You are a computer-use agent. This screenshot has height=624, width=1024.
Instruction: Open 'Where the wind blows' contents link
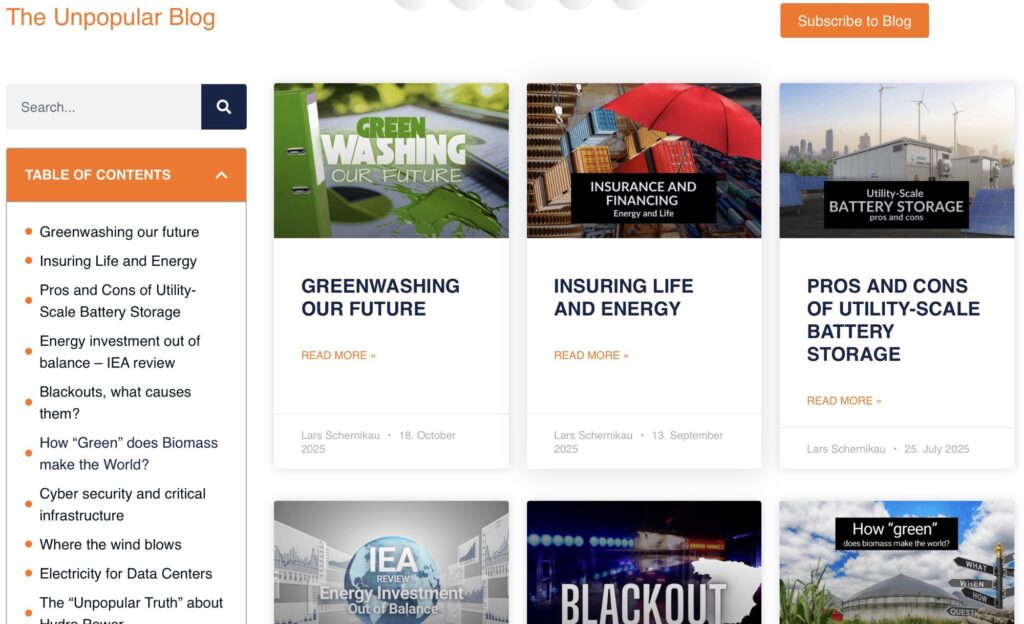(110, 545)
